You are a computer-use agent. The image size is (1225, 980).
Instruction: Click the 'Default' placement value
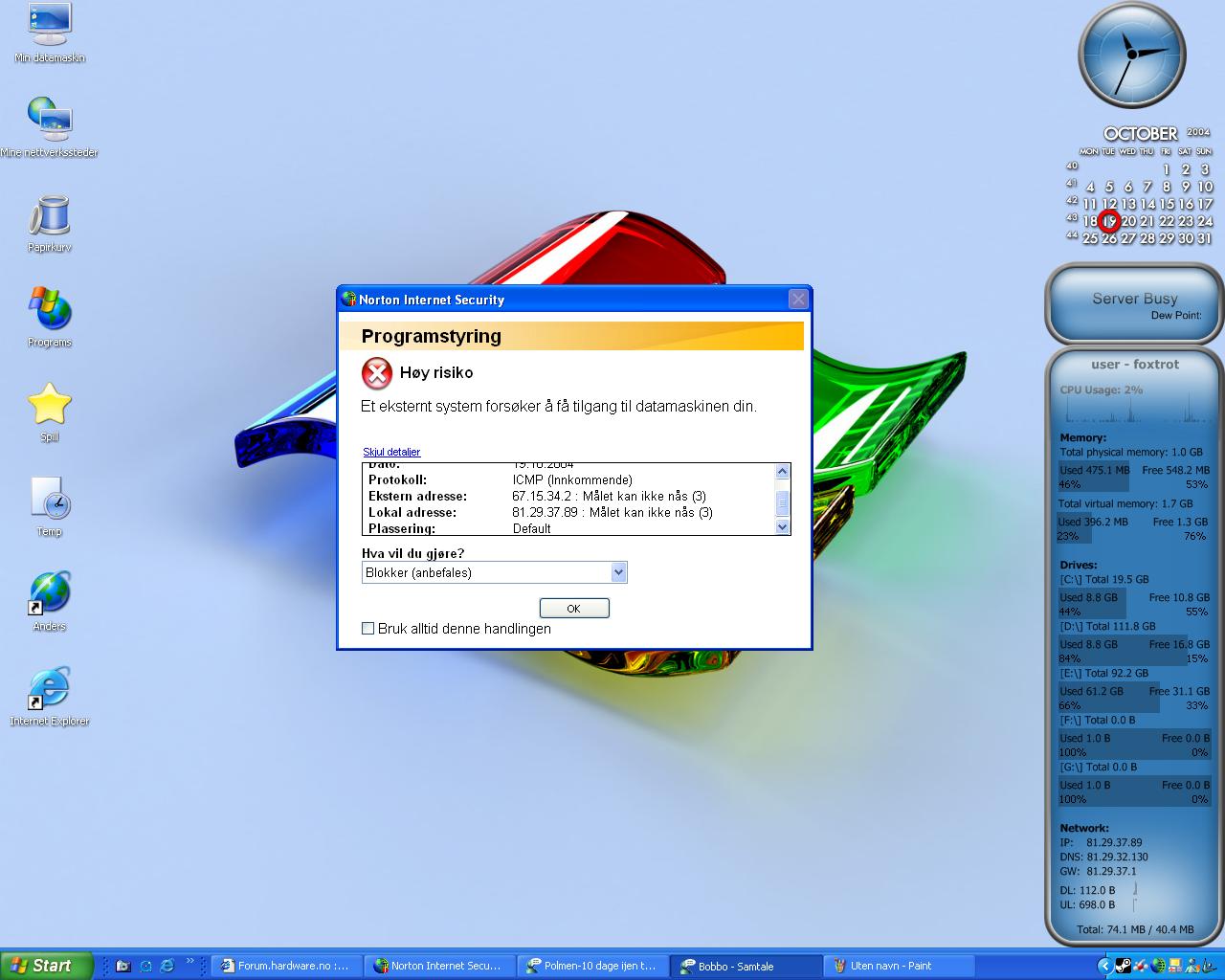tap(531, 528)
